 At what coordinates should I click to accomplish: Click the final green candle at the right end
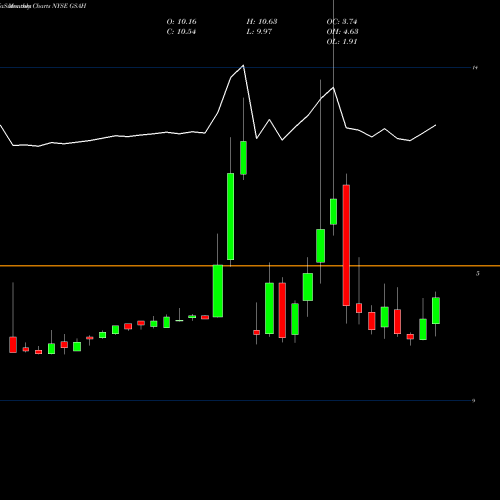(436, 311)
